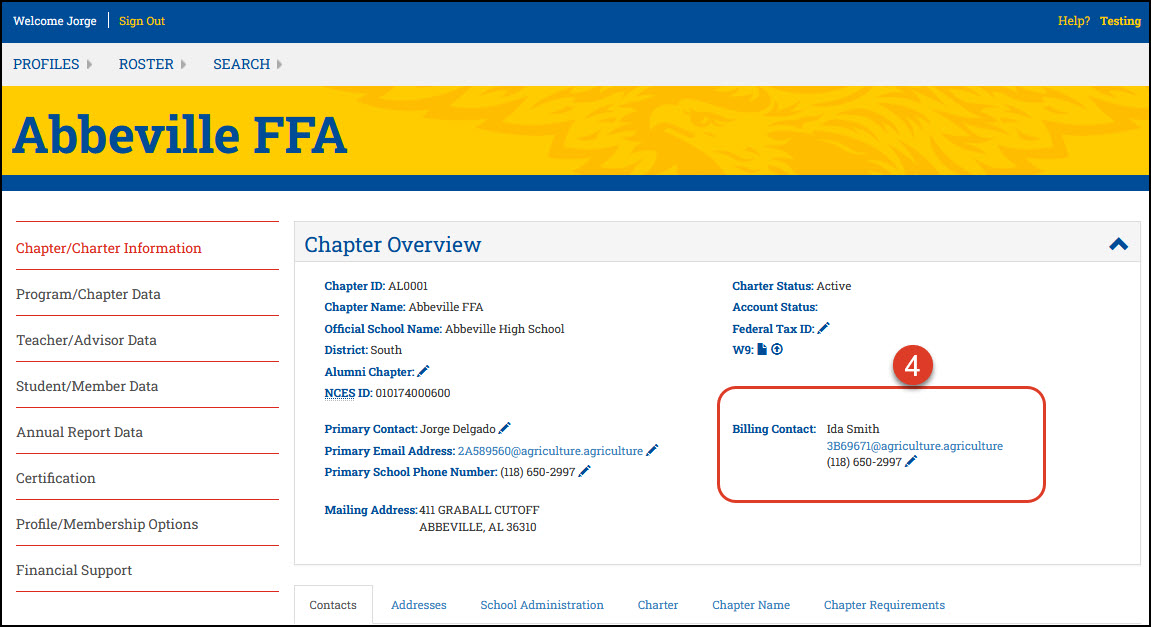Edit the Primary School Phone Number

(585, 471)
